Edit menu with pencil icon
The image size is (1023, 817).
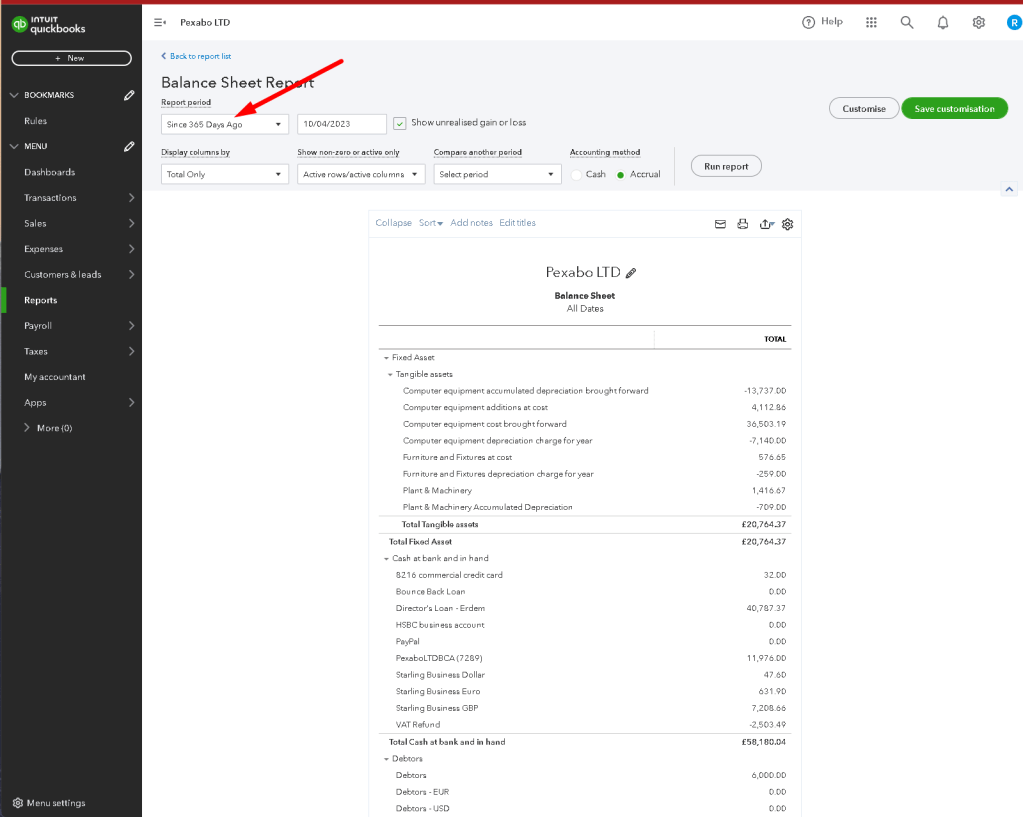(x=129, y=146)
